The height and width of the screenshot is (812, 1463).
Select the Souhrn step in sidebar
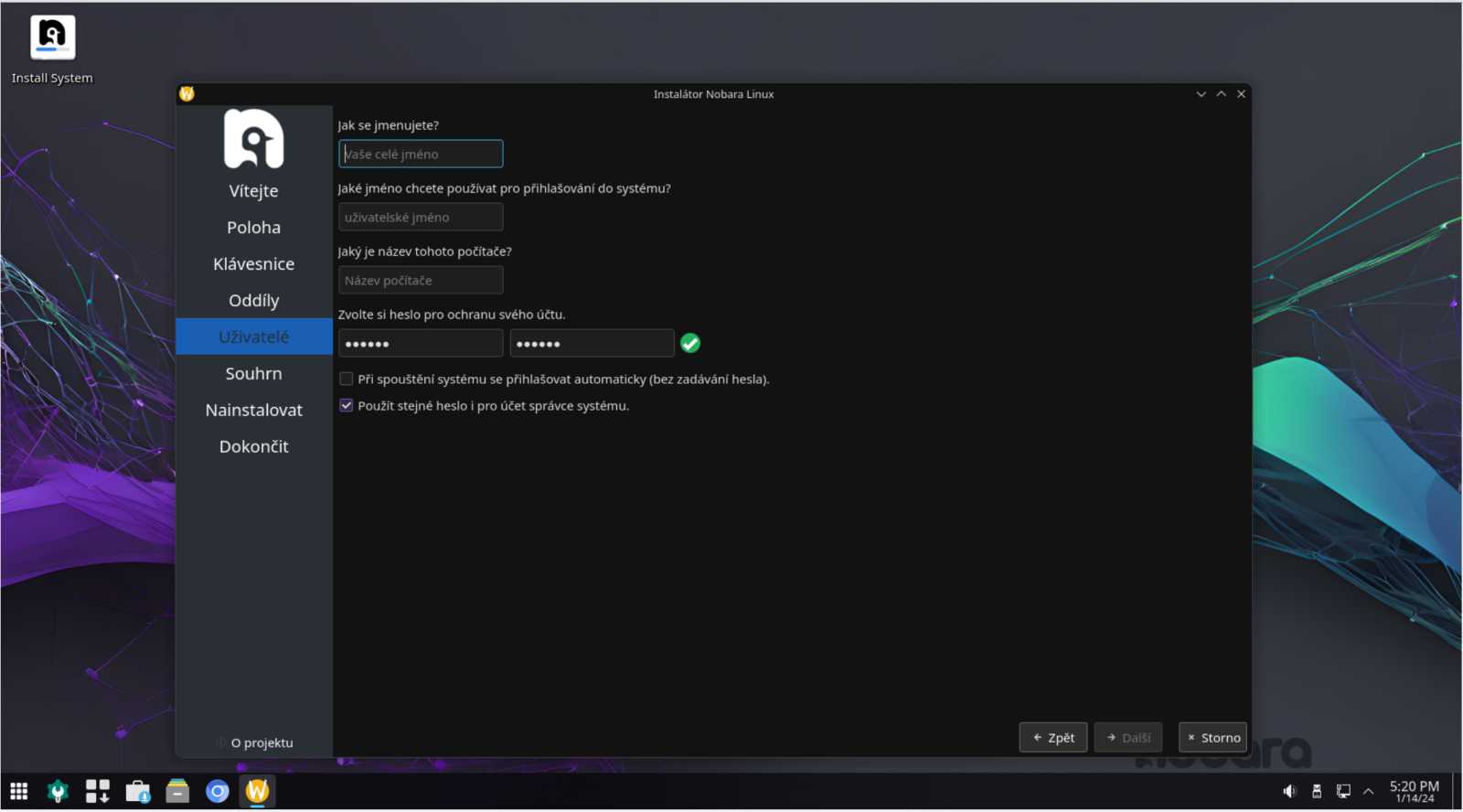[254, 373]
